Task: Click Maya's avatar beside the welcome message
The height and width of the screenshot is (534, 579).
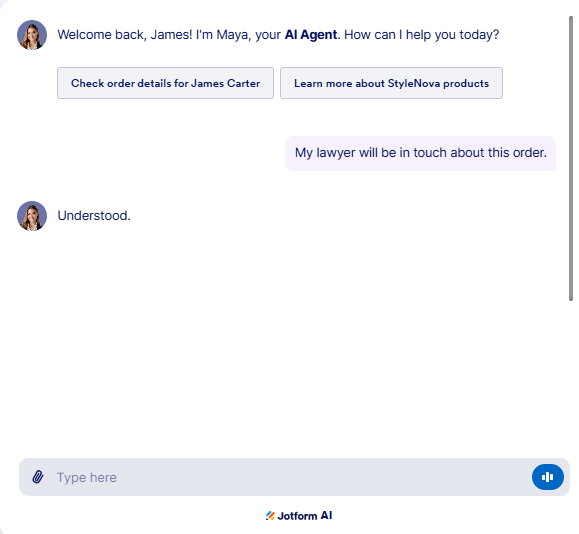Action: [32, 35]
